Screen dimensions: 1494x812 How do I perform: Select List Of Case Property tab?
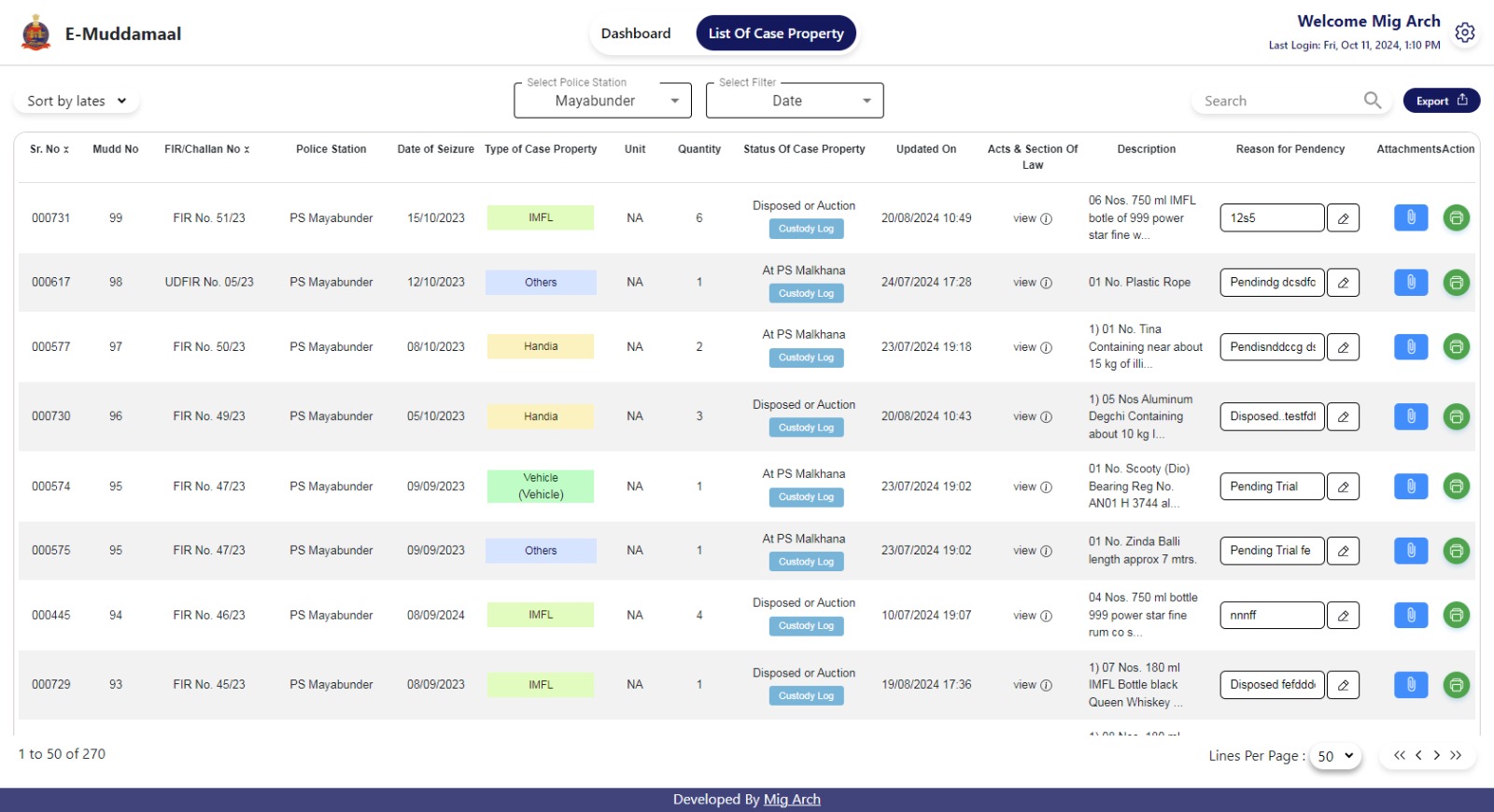click(776, 34)
